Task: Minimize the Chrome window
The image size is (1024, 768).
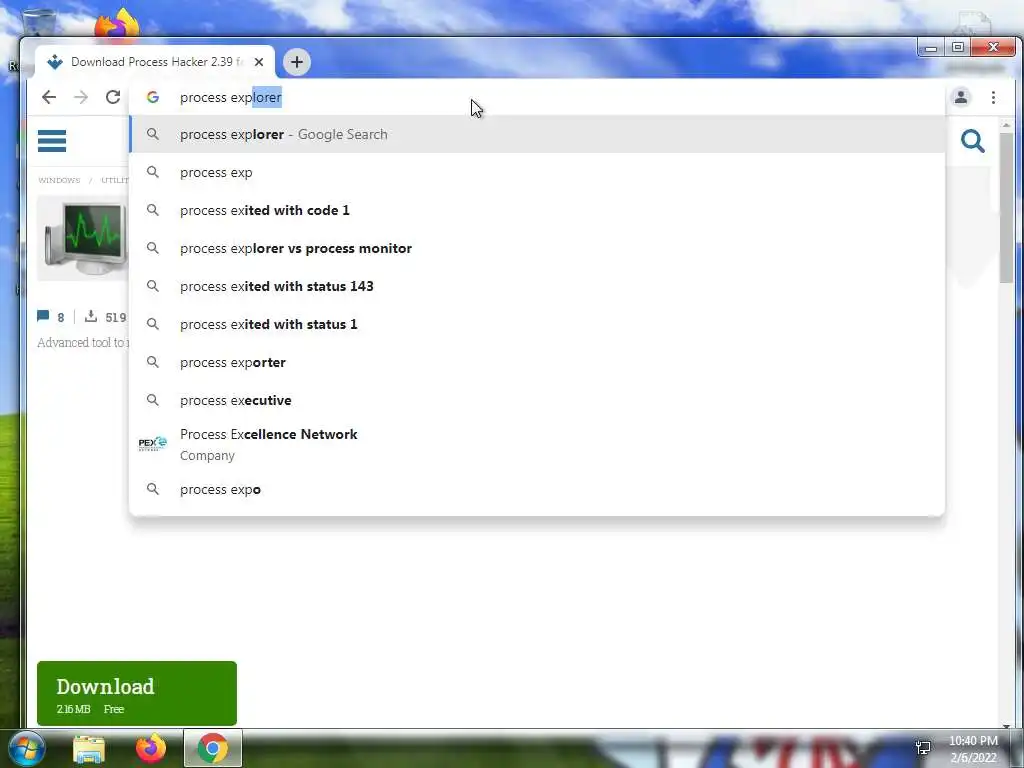Action: pos(931,48)
